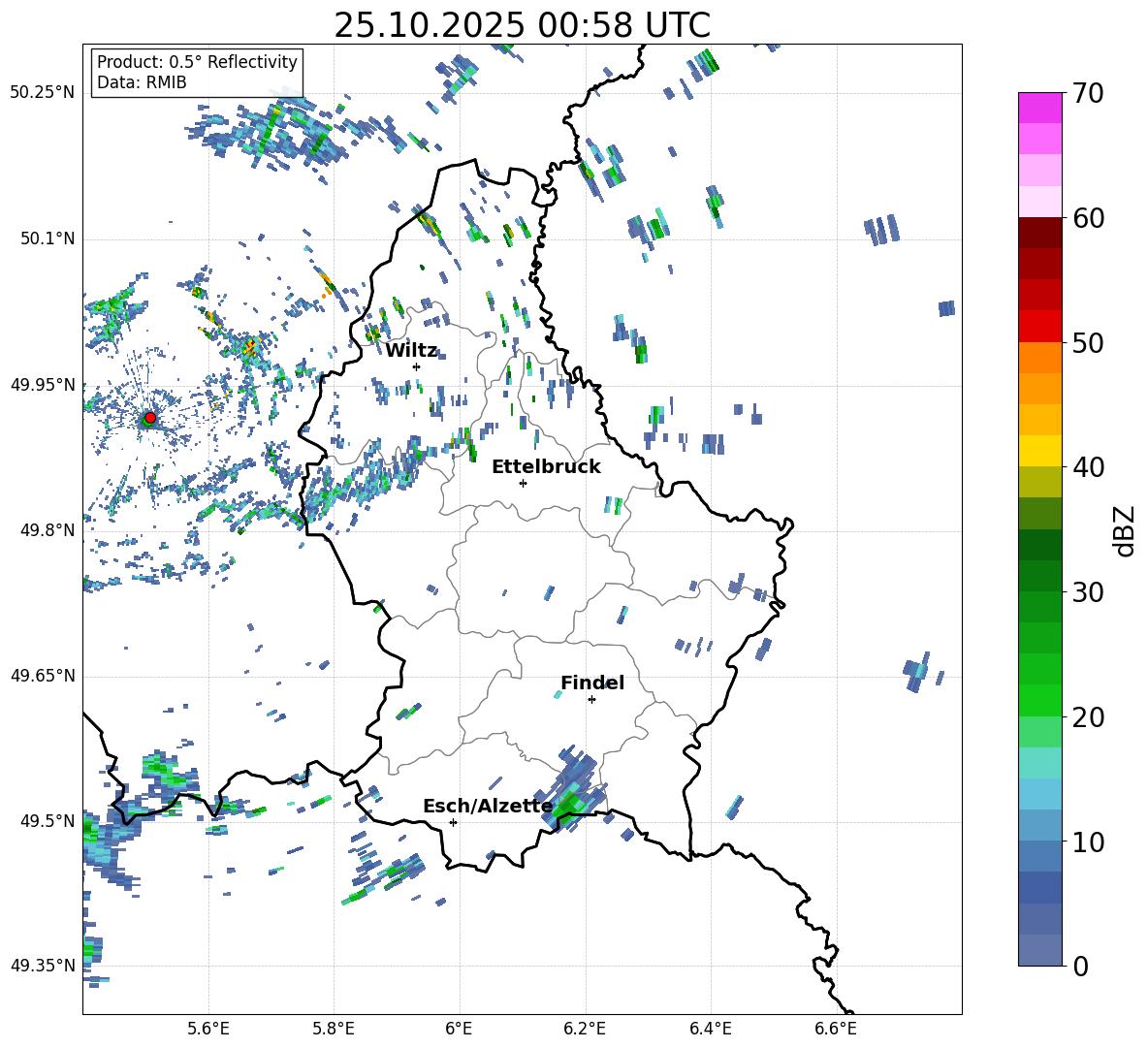This screenshot has width=1148, height=1048.
Task: Click the Esch/Alzette city label
Action: tap(487, 806)
